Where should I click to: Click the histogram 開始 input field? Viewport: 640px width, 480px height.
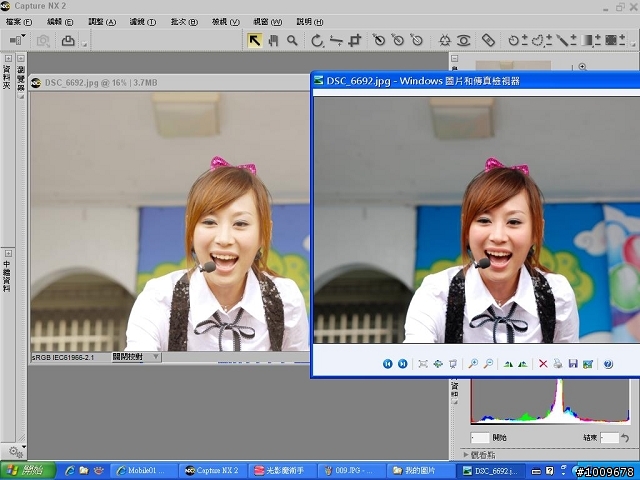(480, 438)
